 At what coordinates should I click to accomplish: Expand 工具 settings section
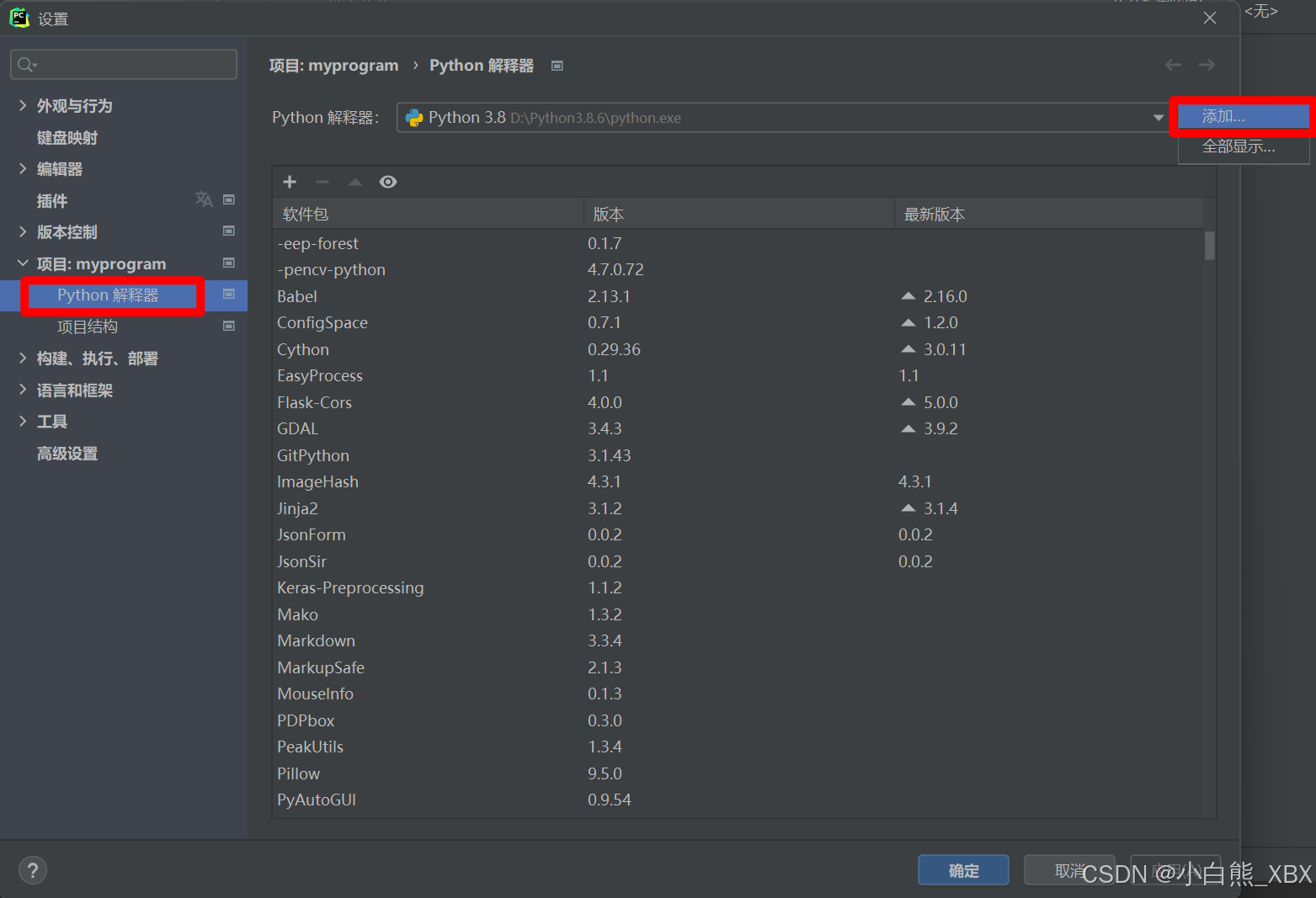coord(23,421)
